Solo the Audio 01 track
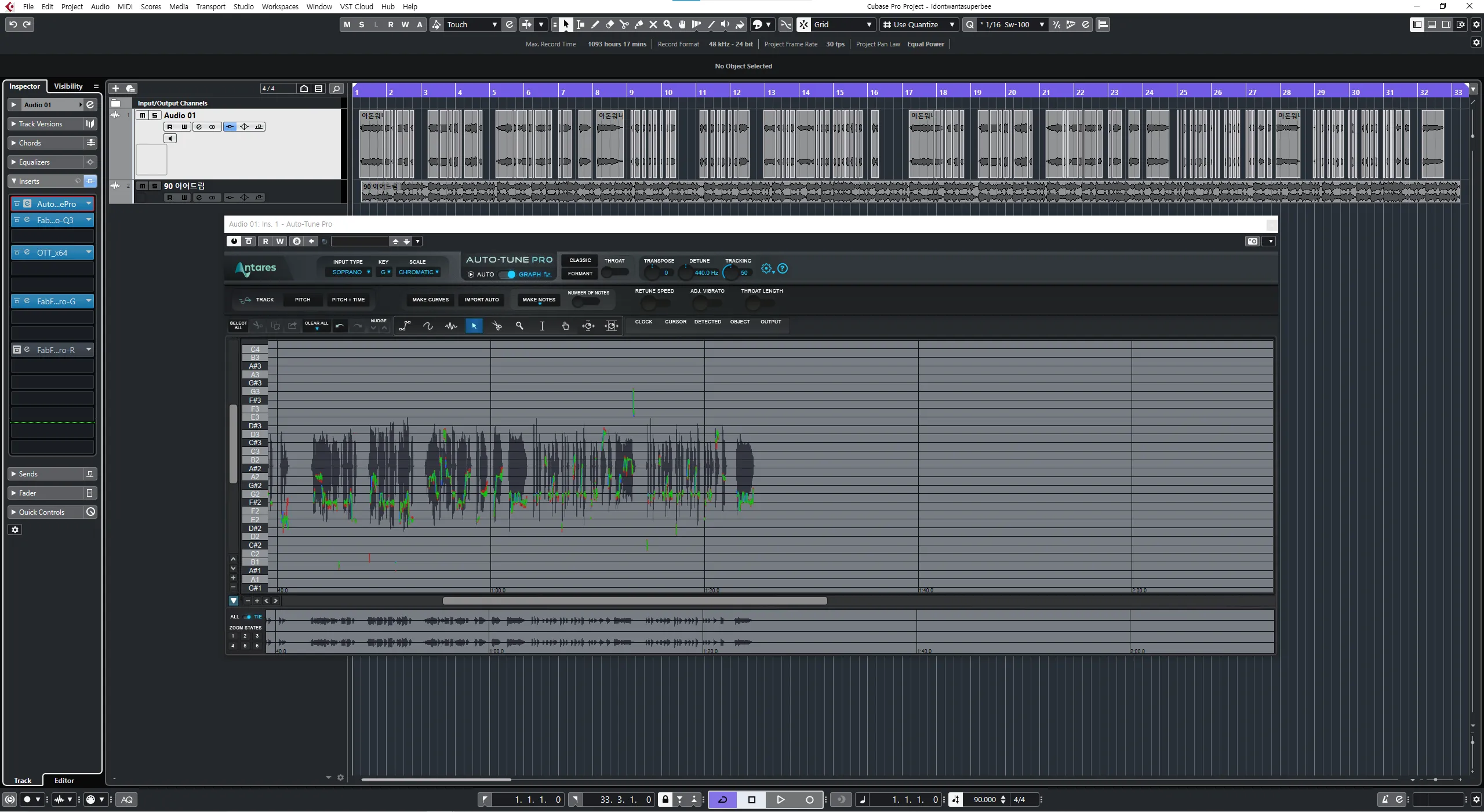This screenshot has width=1484, height=812. click(x=154, y=115)
